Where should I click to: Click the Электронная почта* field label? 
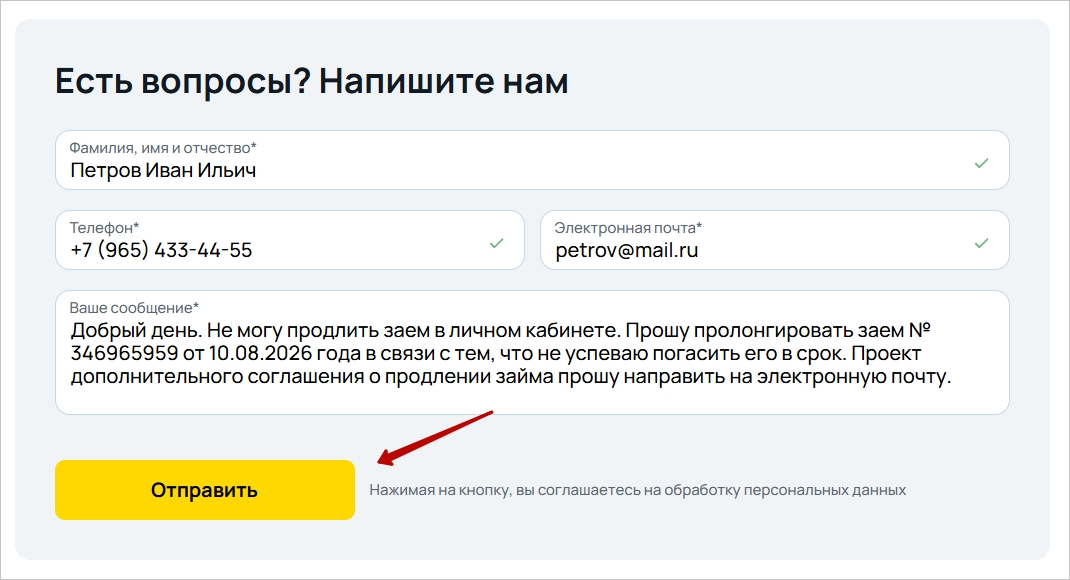point(628,227)
